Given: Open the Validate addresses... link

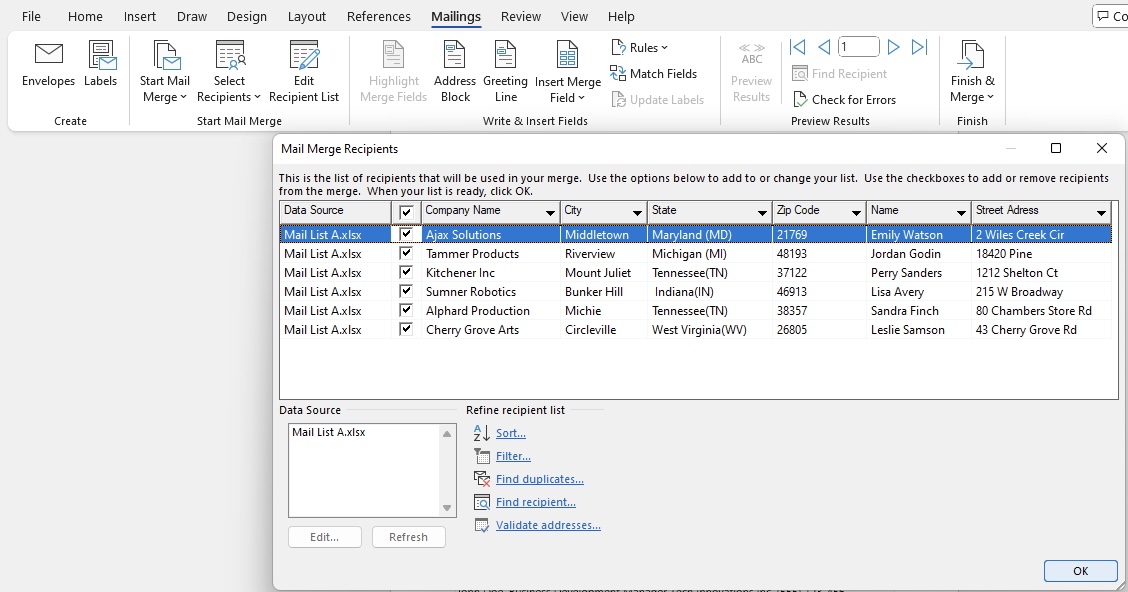Looking at the screenshot, I should tap(548, 525).
